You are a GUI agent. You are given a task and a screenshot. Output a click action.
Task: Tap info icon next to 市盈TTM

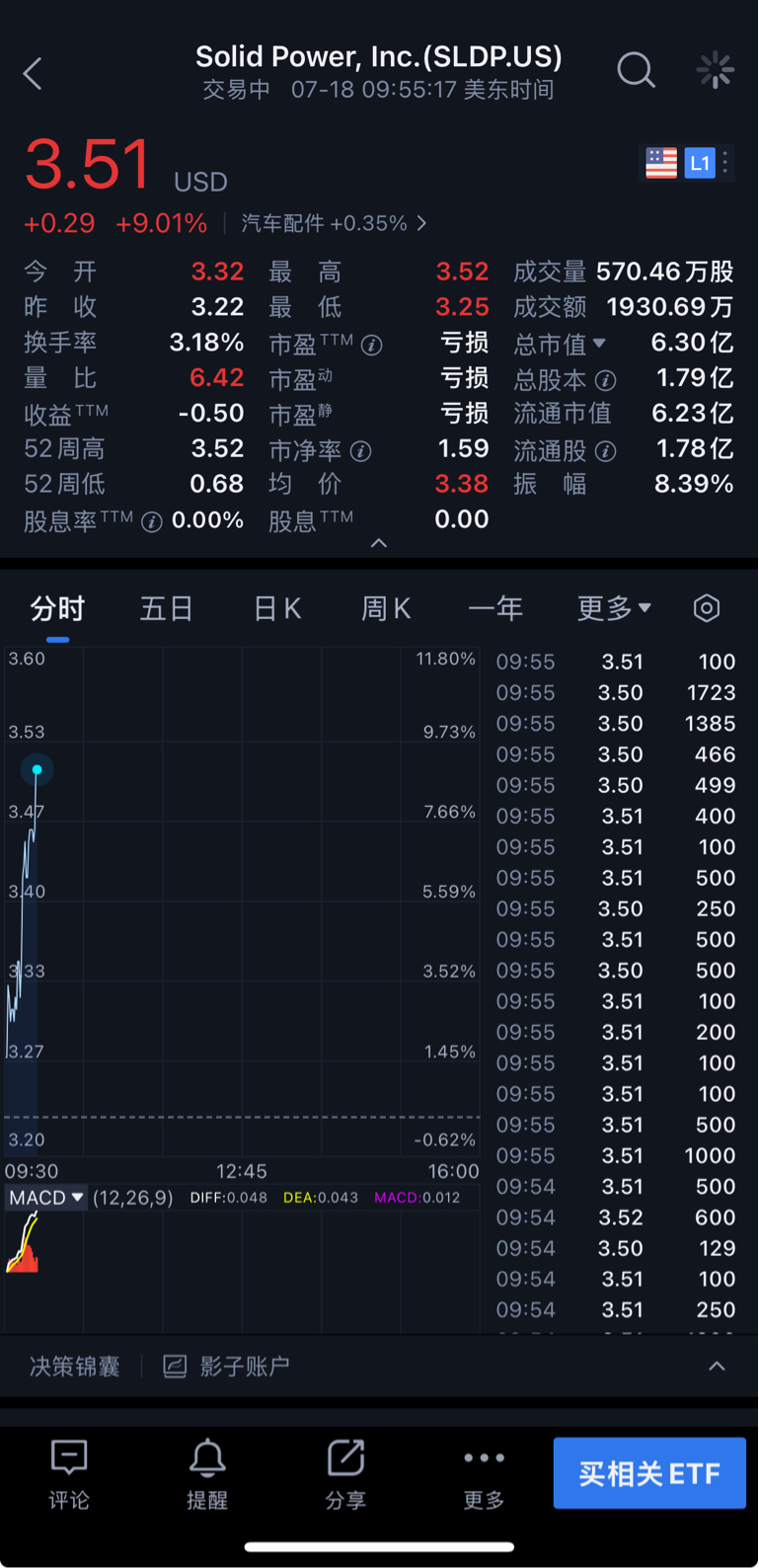coord(372,345)
